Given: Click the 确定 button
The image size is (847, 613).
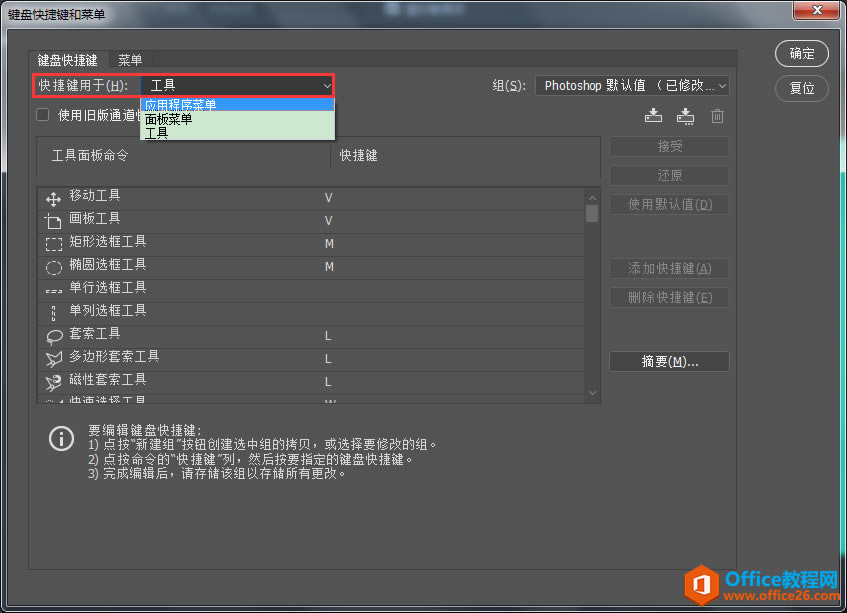Looking at the screenshot, I should [802, 53].
